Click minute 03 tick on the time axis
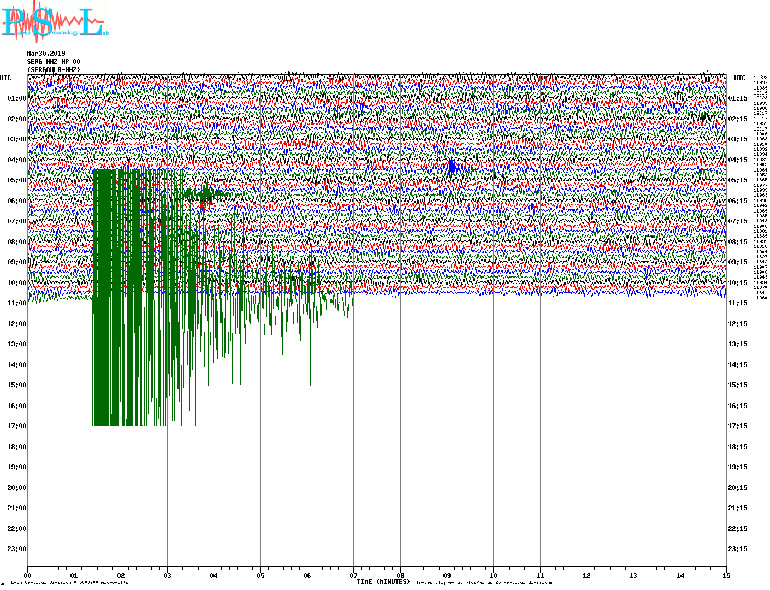 tap(167, 576)
